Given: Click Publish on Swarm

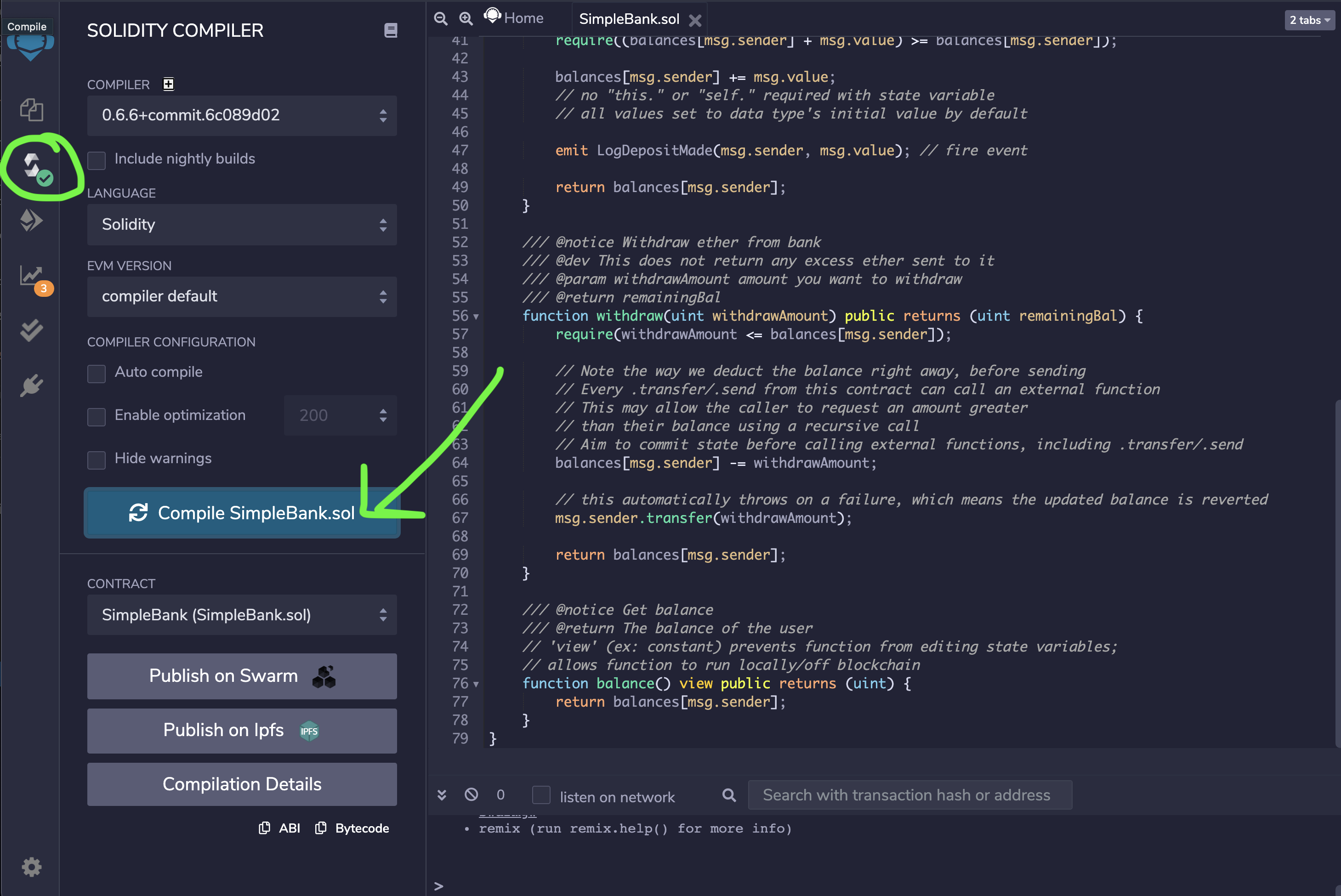Looking at the screenshot, I should 242,676.
